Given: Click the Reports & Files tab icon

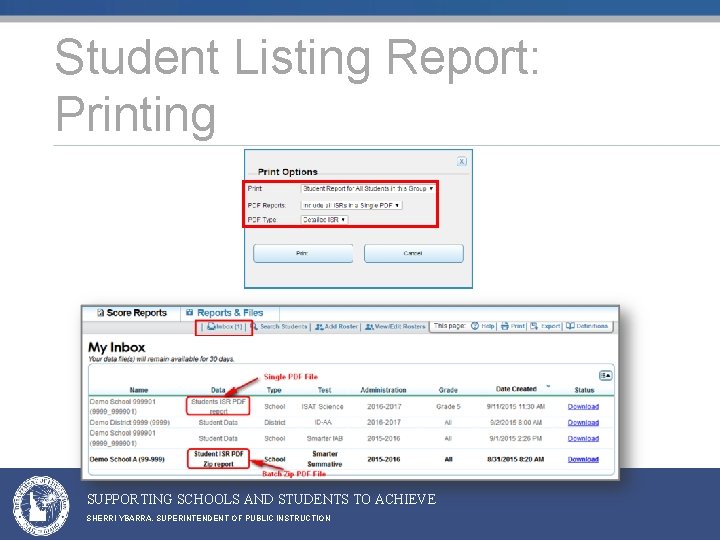Looking at the screenshot, I should pyautogui.click(x=189, y=313).
